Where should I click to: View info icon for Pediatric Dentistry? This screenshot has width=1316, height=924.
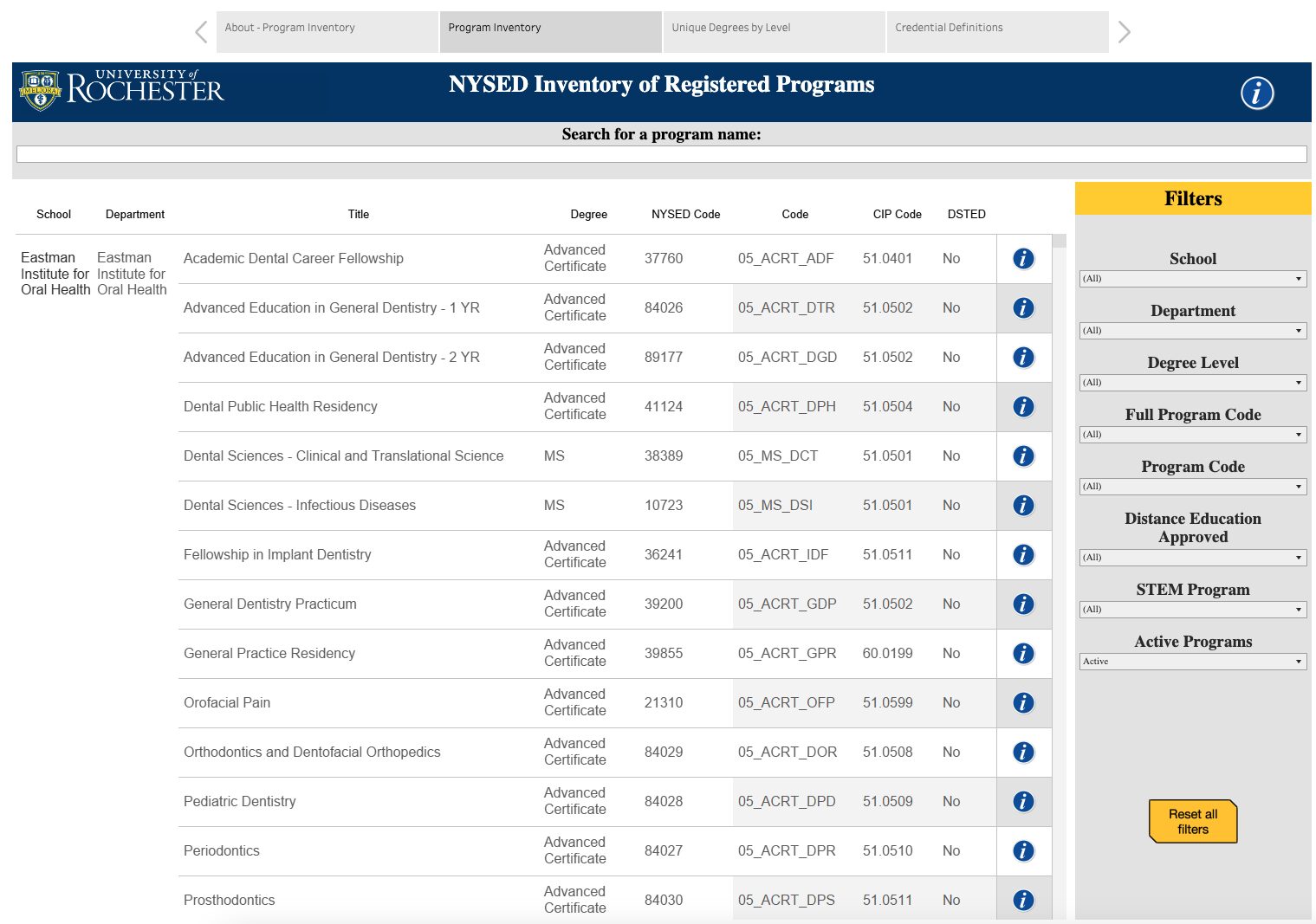[1023, 801]
